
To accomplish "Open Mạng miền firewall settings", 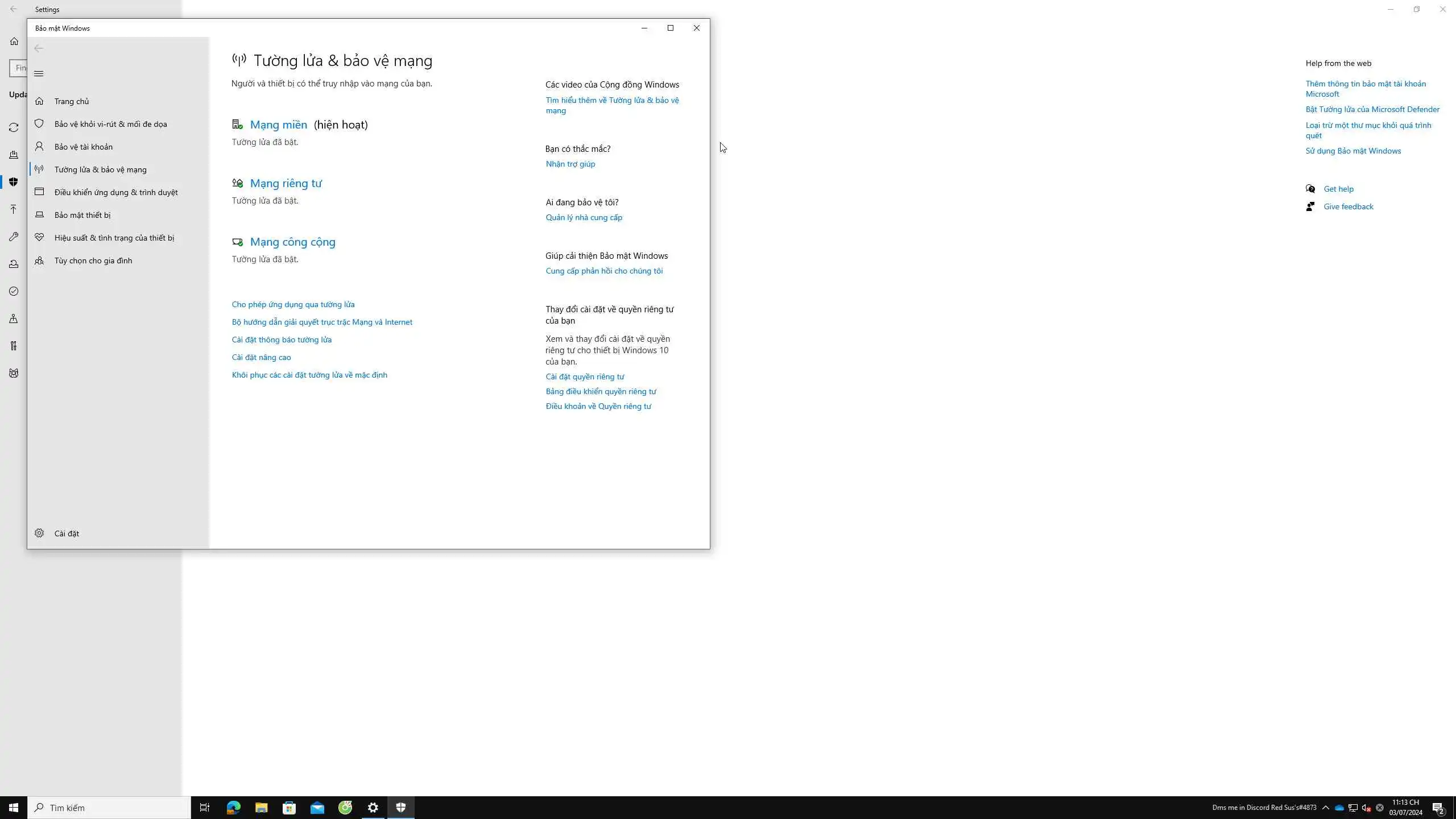I will click(278, 125).
